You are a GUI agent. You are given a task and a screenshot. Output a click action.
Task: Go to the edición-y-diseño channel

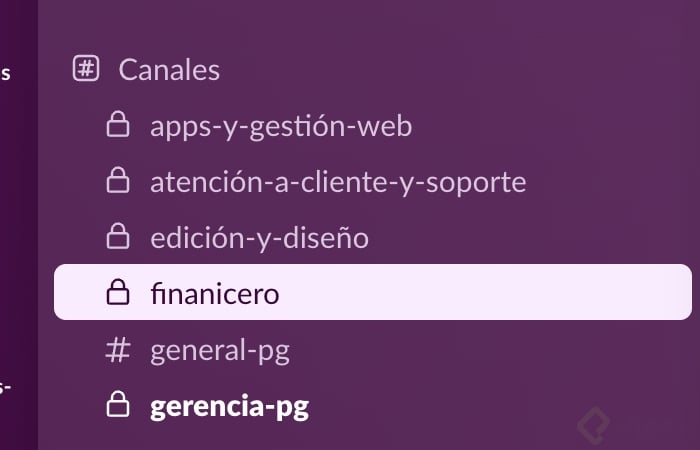click(x=259, y=239)
